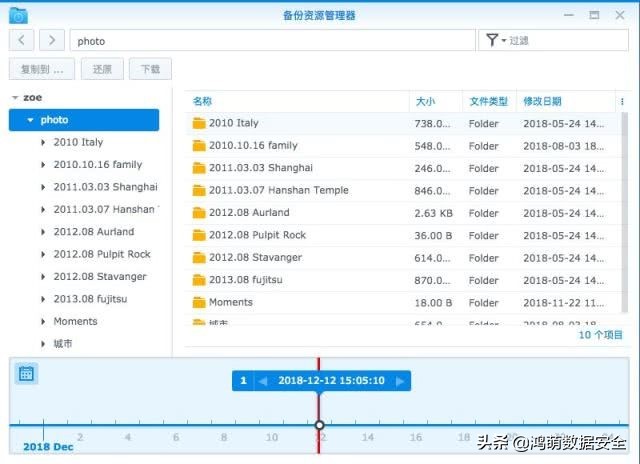Go back with the left arrow button
The height and width of the screenshot is (464, 640).
click(21, 40)
